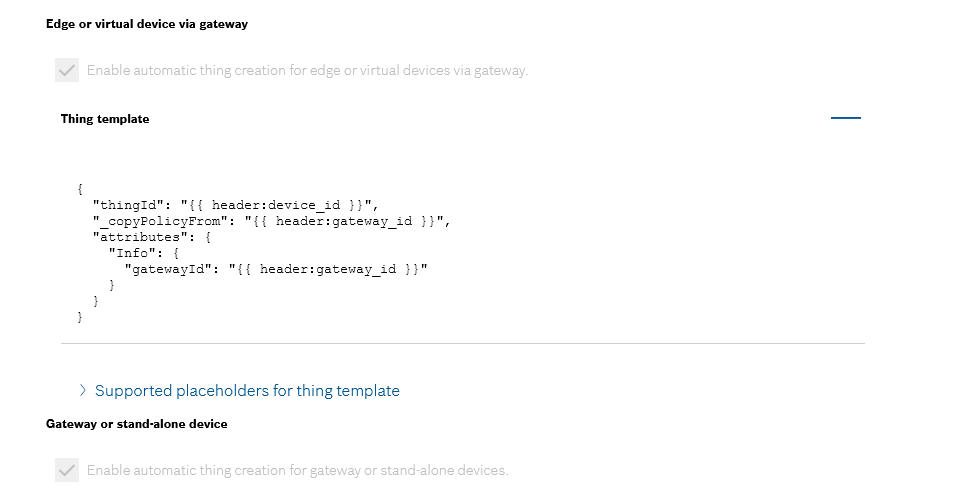Click the header:device_id placeholder value
This screenshot has width=975, height=500.
[x=276, y=205]
